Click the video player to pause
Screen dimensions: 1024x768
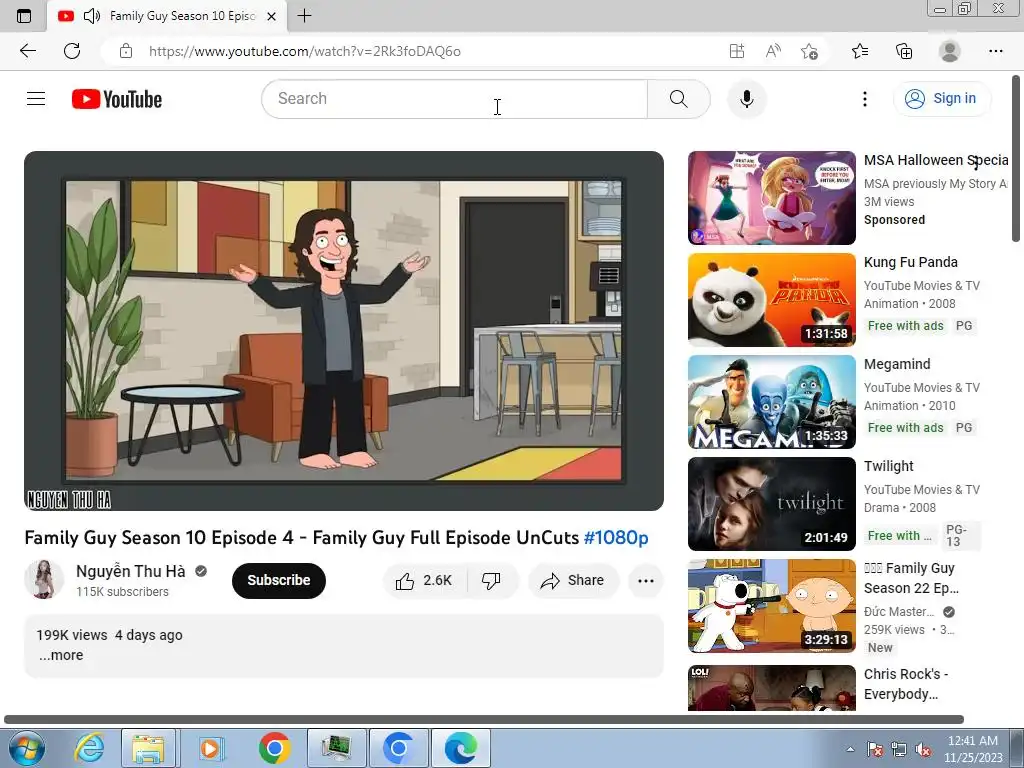click(344, 330)
